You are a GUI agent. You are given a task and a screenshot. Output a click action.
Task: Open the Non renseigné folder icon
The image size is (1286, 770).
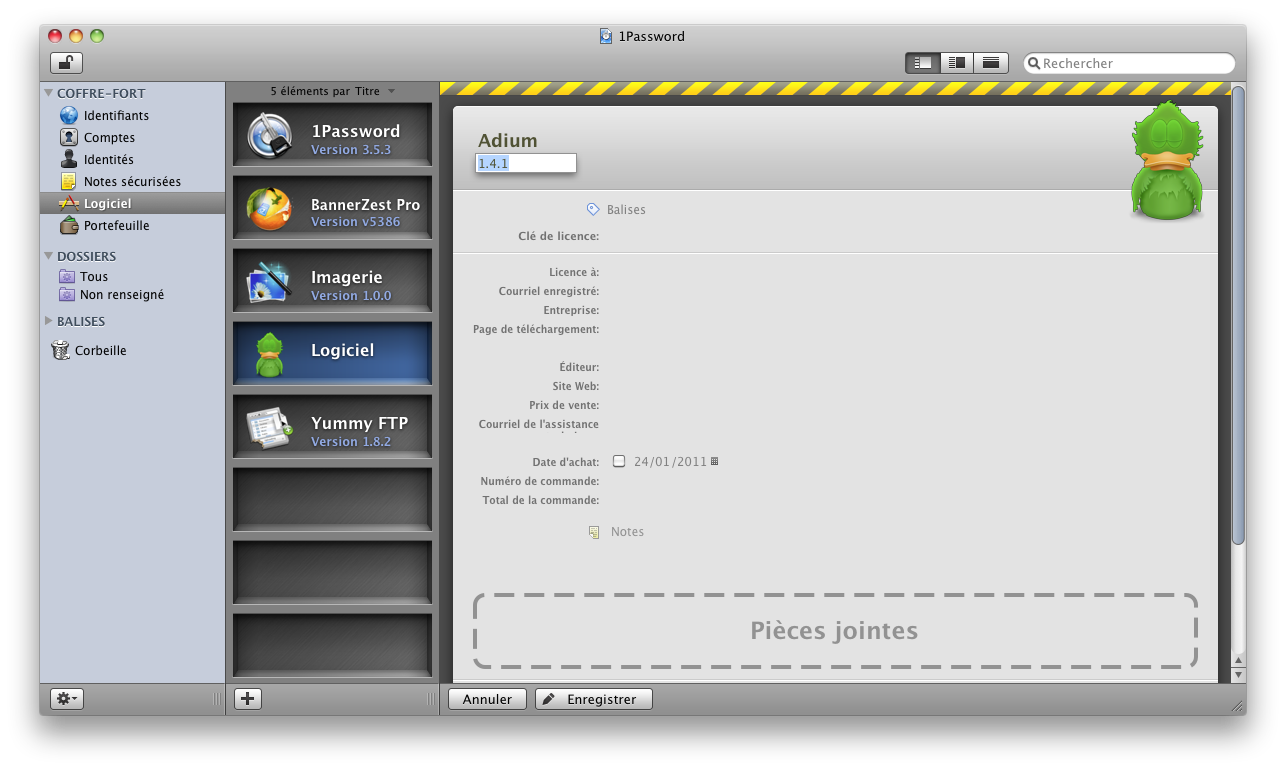pos(67,294)
